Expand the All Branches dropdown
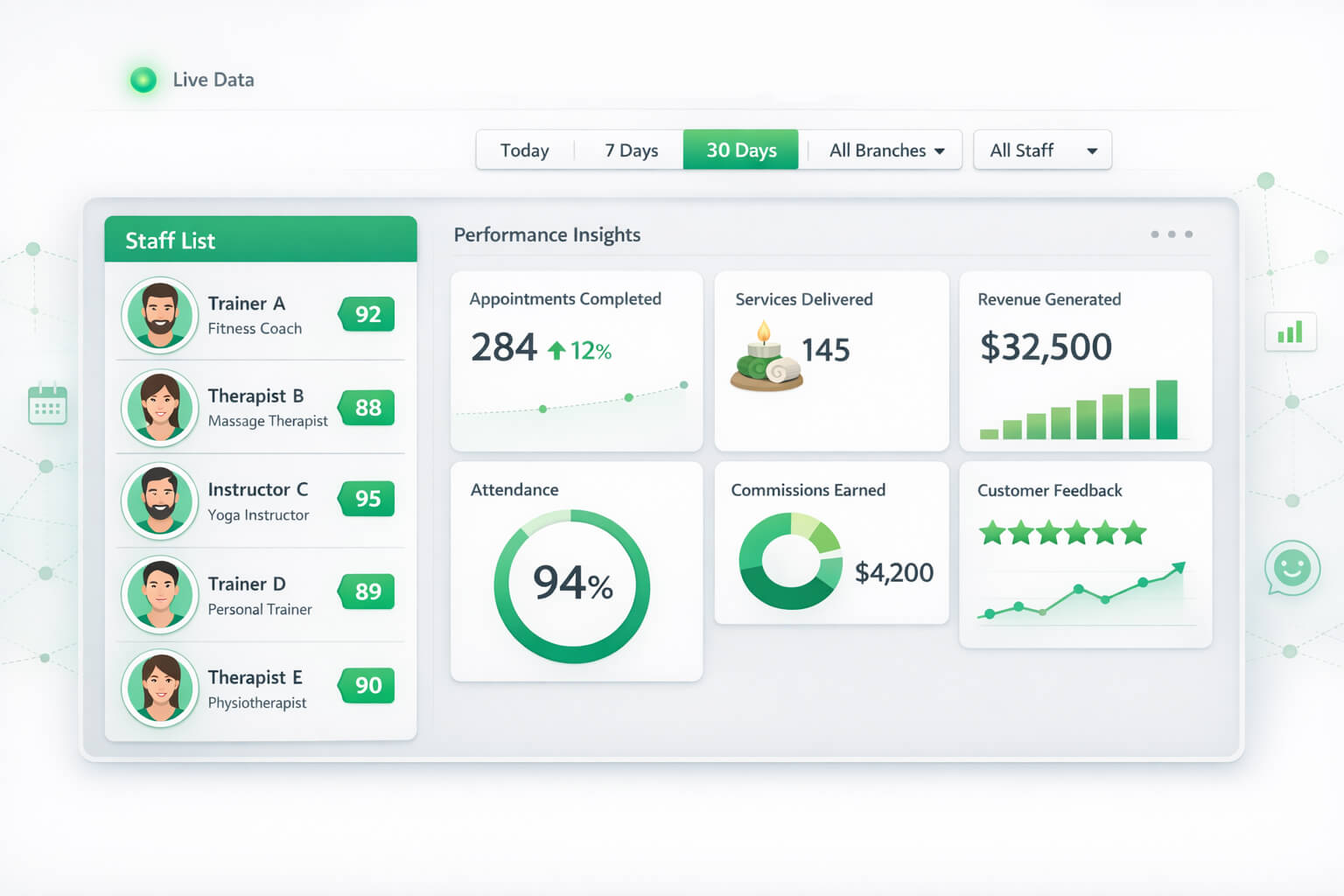Image resolution: width=1344 pixels, height=896 pixels. click(885, 150)
